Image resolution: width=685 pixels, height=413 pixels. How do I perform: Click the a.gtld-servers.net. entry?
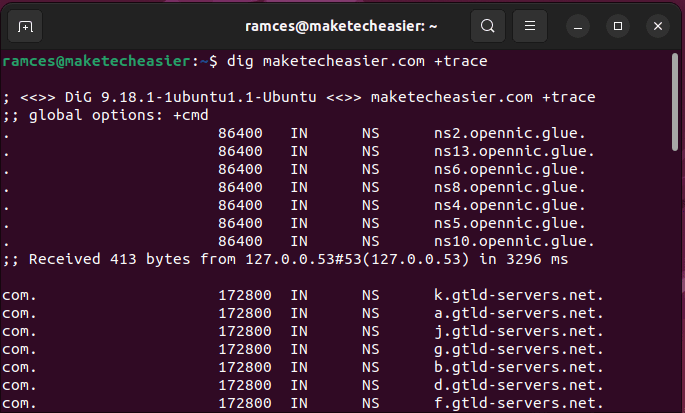click(x=518, y=313)
